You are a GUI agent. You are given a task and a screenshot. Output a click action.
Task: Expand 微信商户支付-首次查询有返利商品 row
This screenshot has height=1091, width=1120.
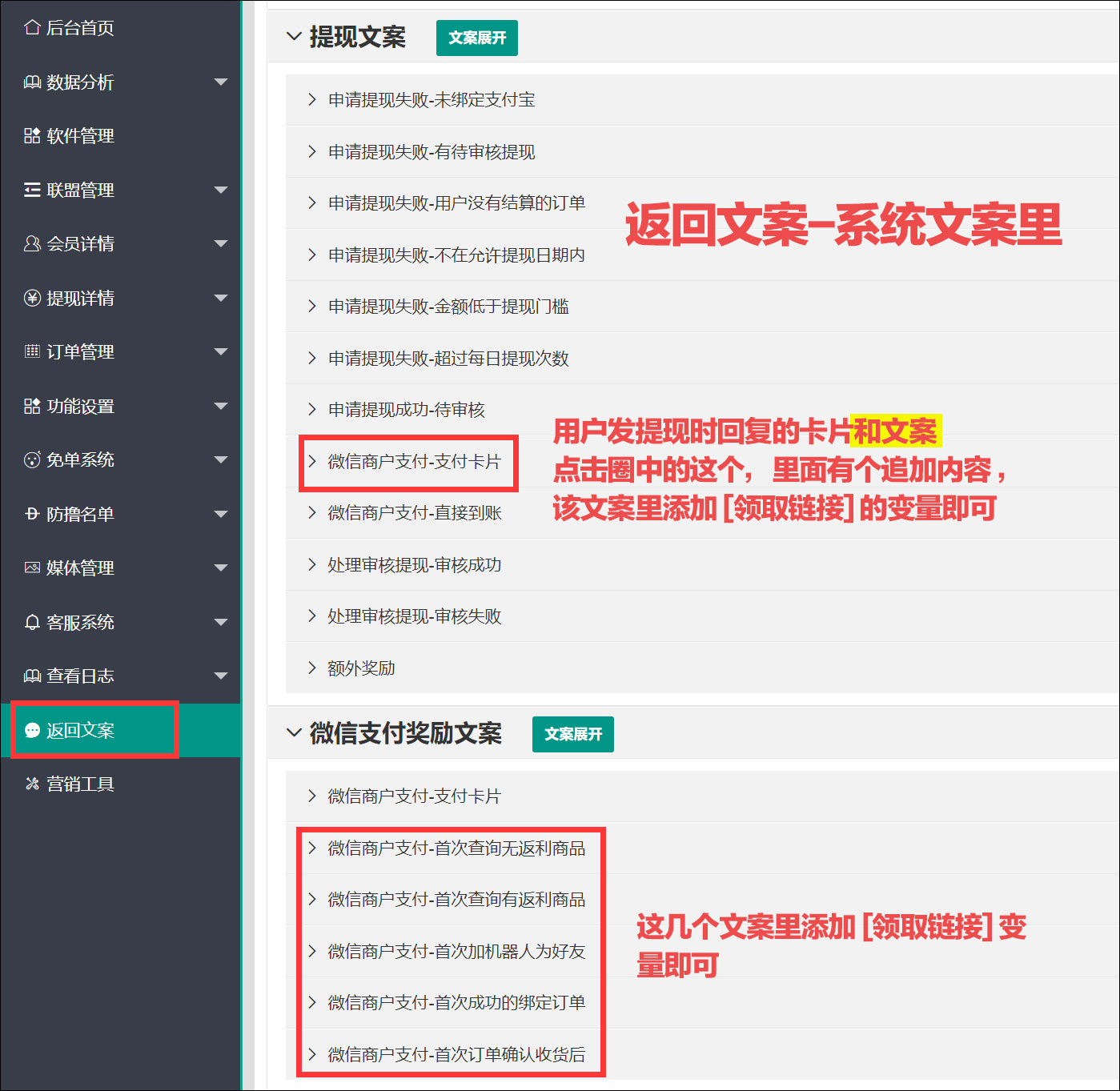[x=702, y=900]
